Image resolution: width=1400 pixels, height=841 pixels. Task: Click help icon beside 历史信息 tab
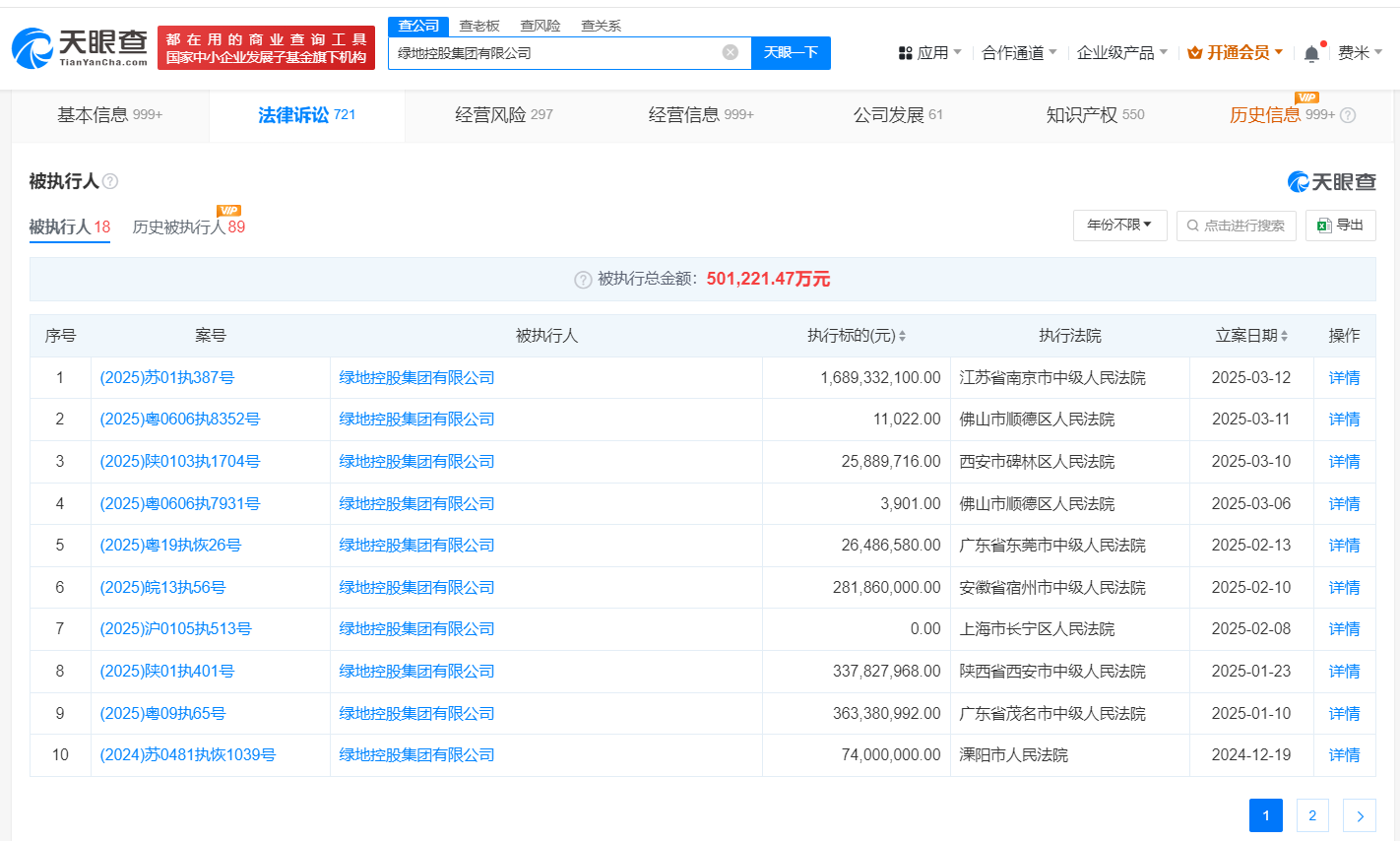pos(1348,115)
